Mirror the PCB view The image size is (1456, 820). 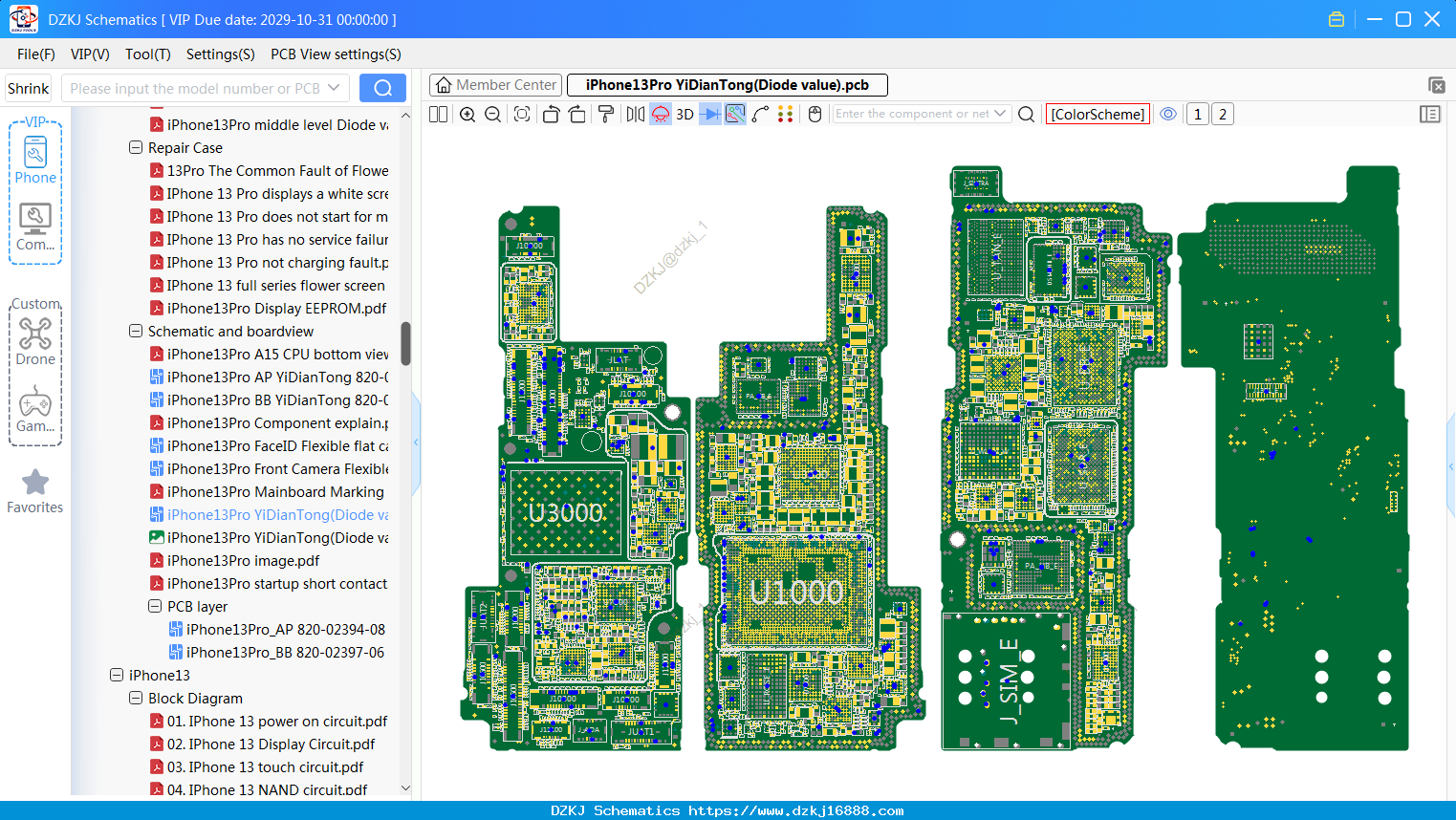(x=636, y=114)
